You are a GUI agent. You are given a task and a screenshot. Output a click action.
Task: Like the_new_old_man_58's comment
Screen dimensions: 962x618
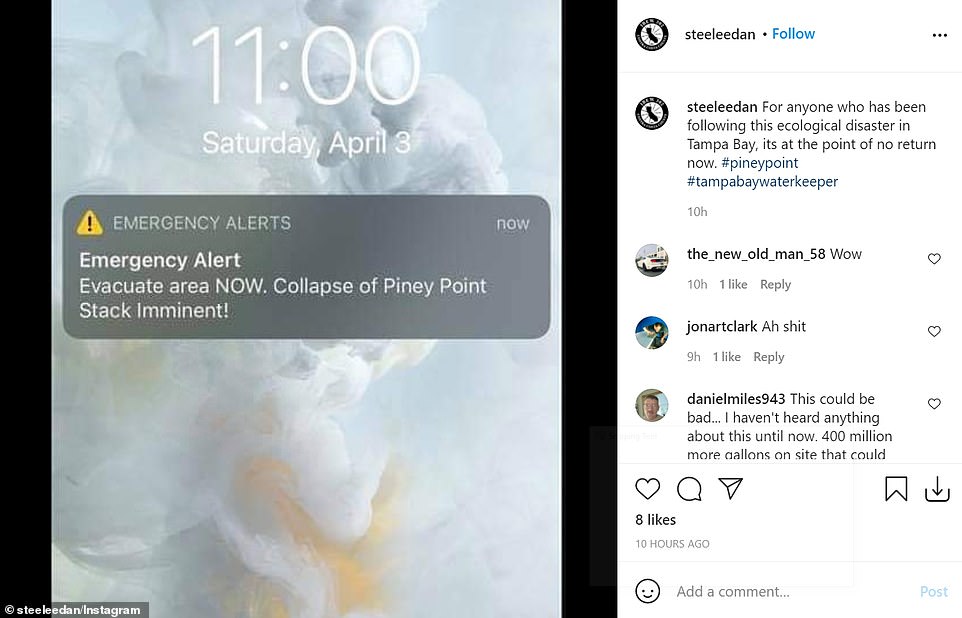click(x=934, y=259)
